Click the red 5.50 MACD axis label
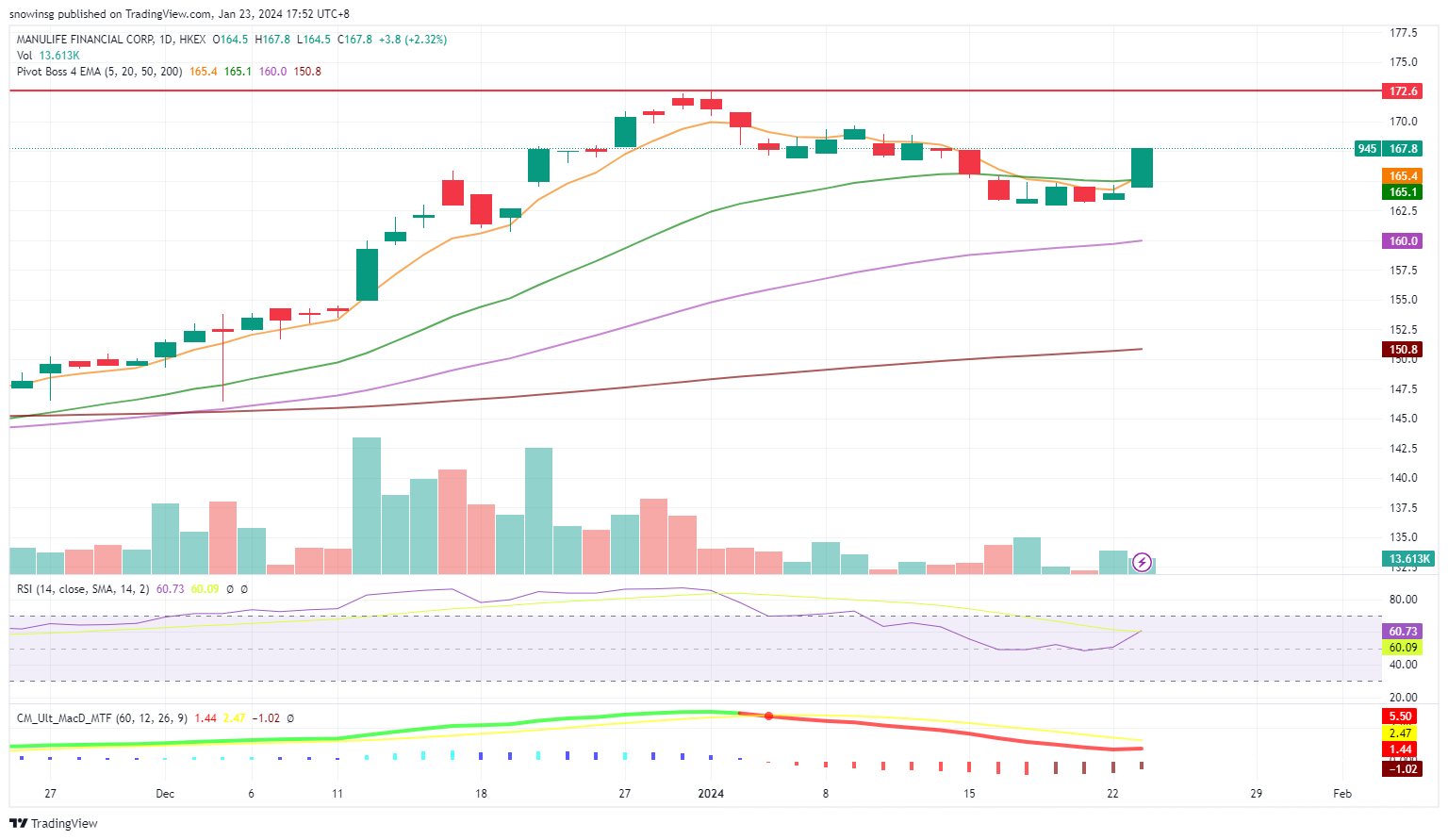The image size is (1448, 840). pos(1401,716)
